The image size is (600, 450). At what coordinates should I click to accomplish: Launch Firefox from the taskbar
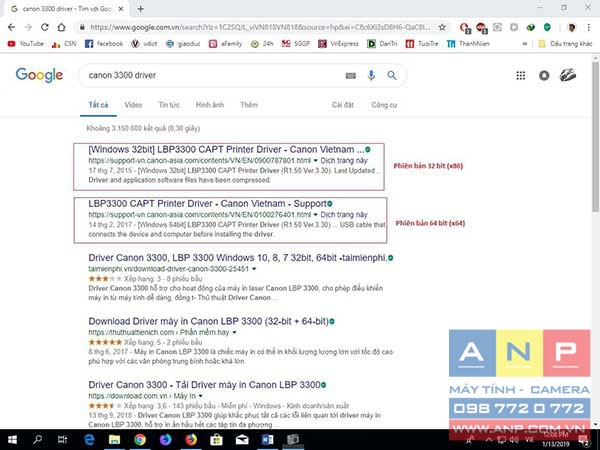191,440
